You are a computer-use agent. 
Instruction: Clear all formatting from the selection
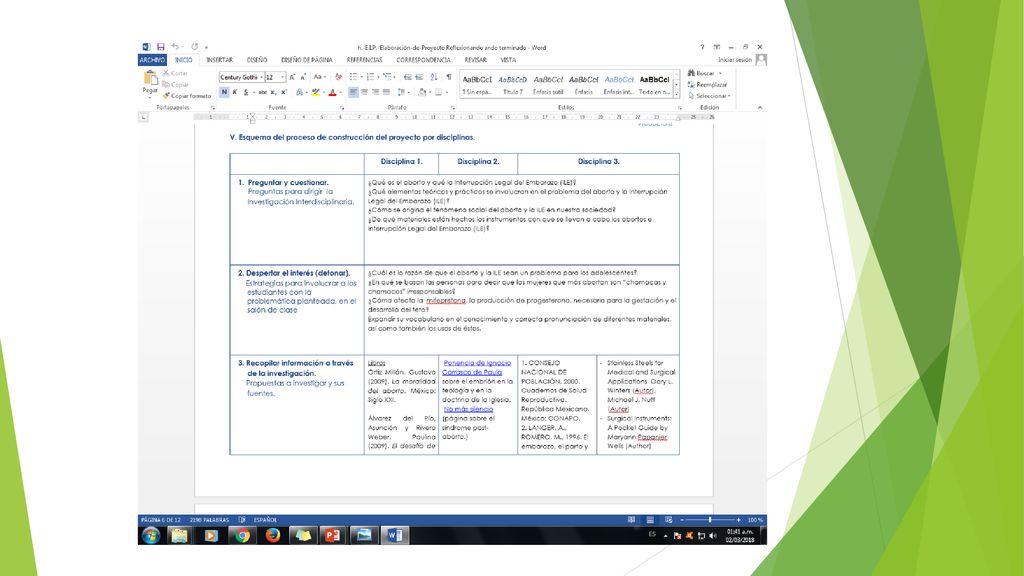point(338,77)
